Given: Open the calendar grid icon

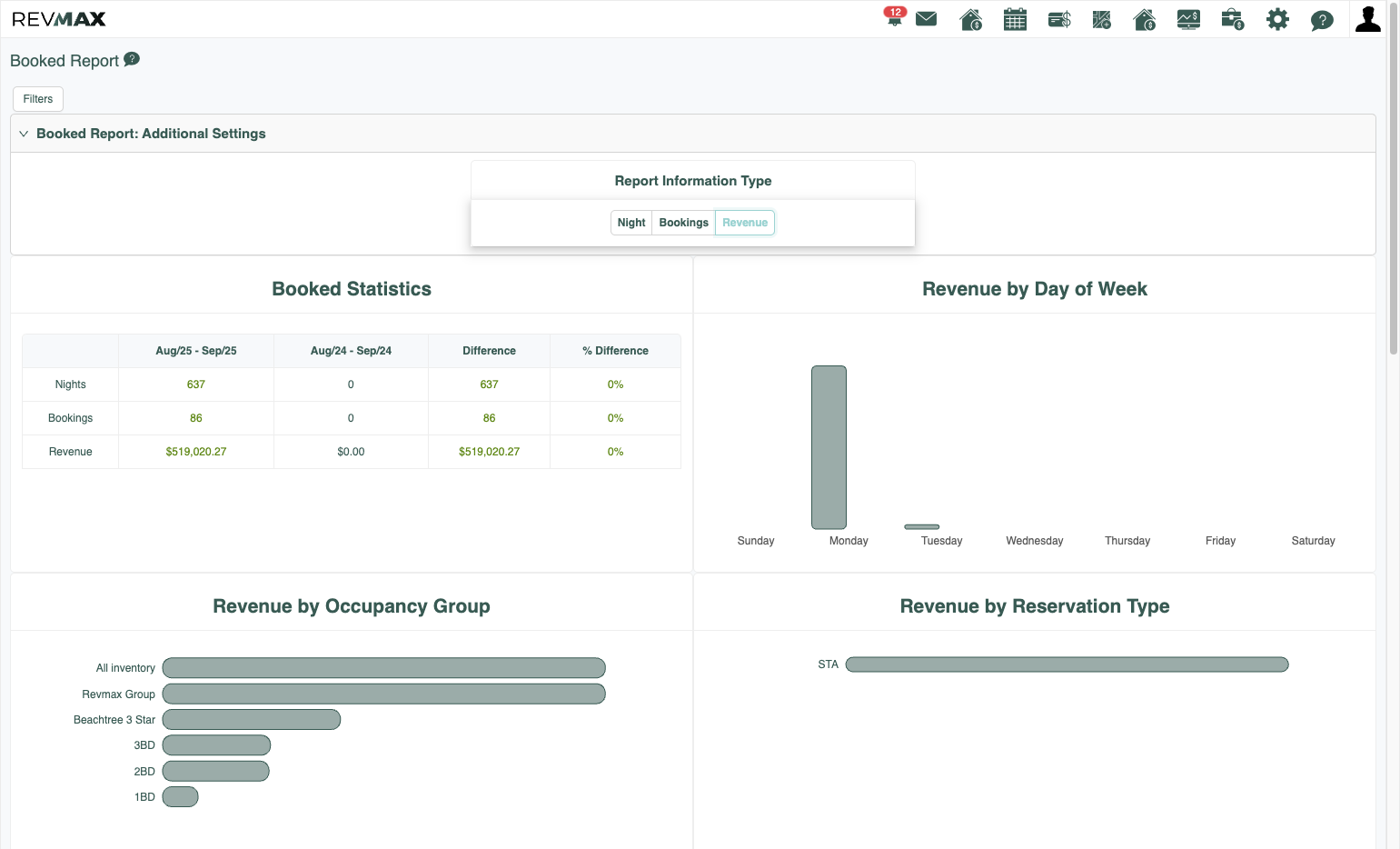Looking at the screenshot, I should (1015, 19).
